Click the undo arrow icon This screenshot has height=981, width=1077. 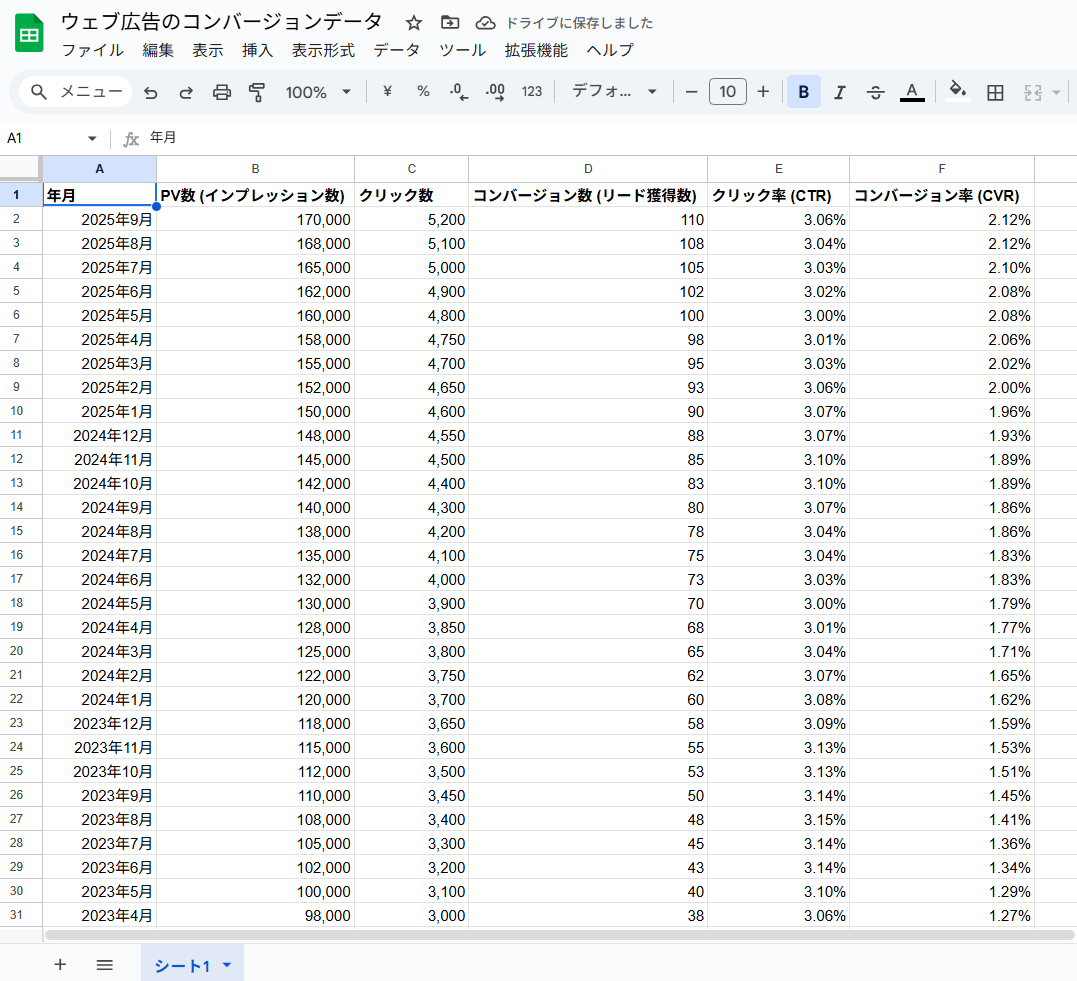pos(151,92)
